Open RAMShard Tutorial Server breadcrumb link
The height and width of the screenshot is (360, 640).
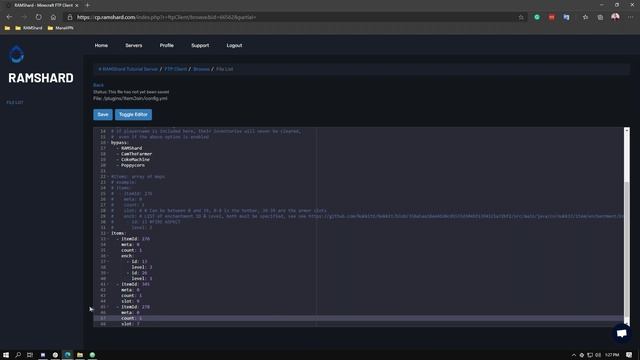[128, 69]
